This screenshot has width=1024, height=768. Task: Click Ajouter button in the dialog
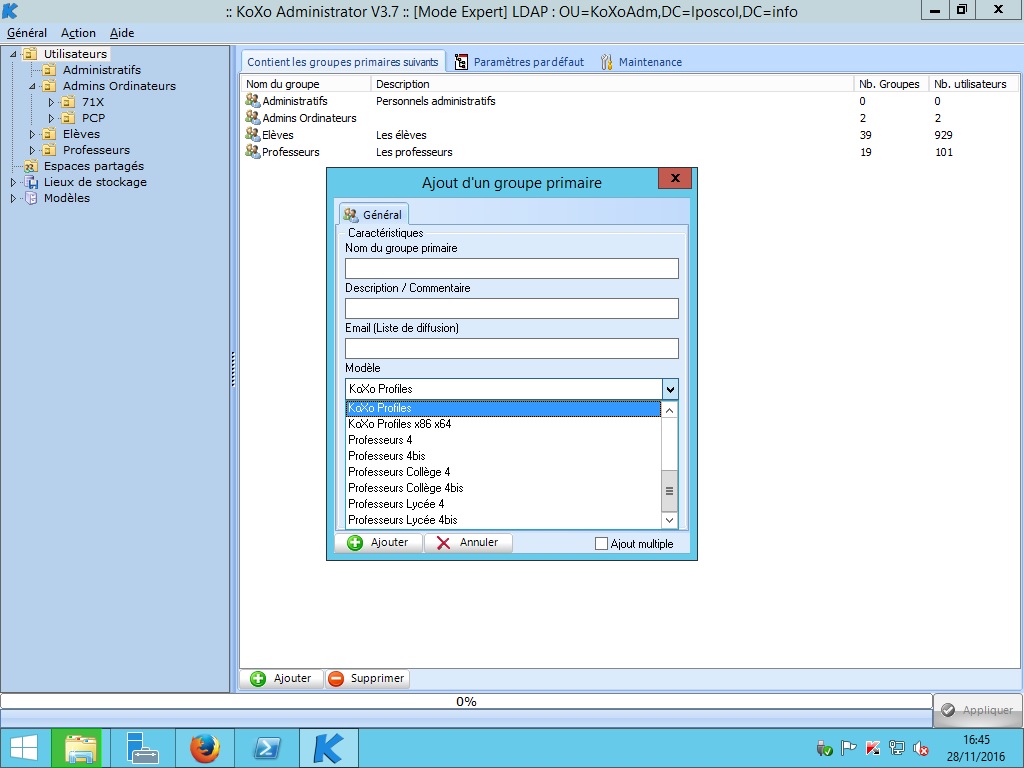pyautogui.click(x=378, y=543)
